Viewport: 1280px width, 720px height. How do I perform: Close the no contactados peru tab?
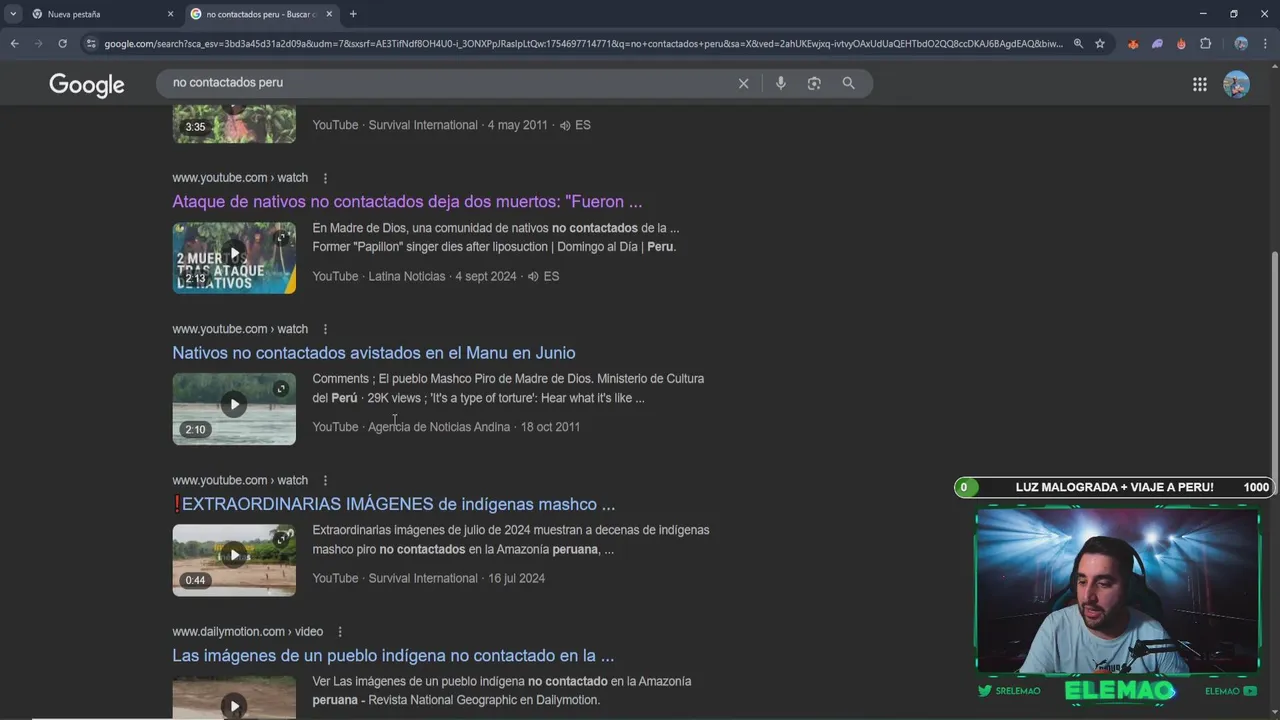point(329,14)
